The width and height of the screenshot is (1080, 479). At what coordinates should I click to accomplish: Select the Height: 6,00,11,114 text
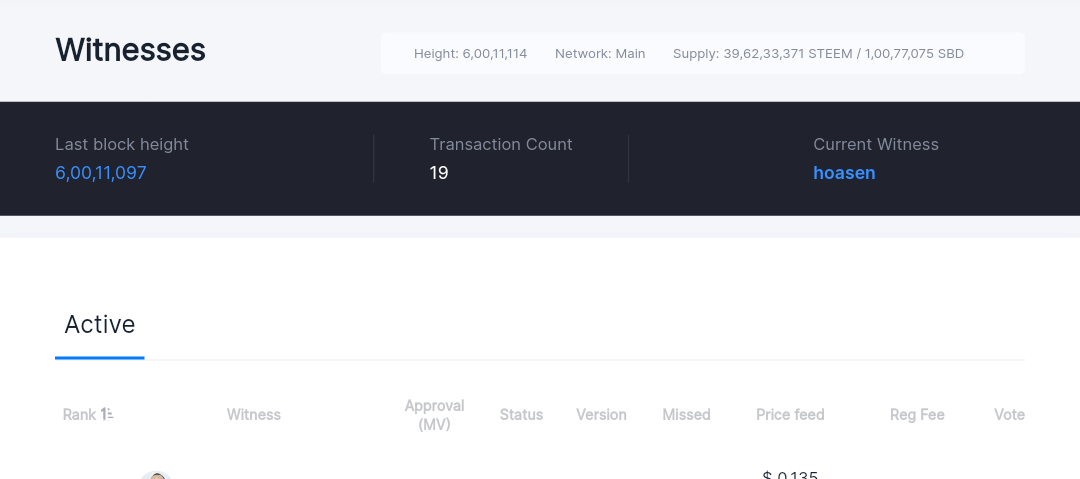[470, 54]
